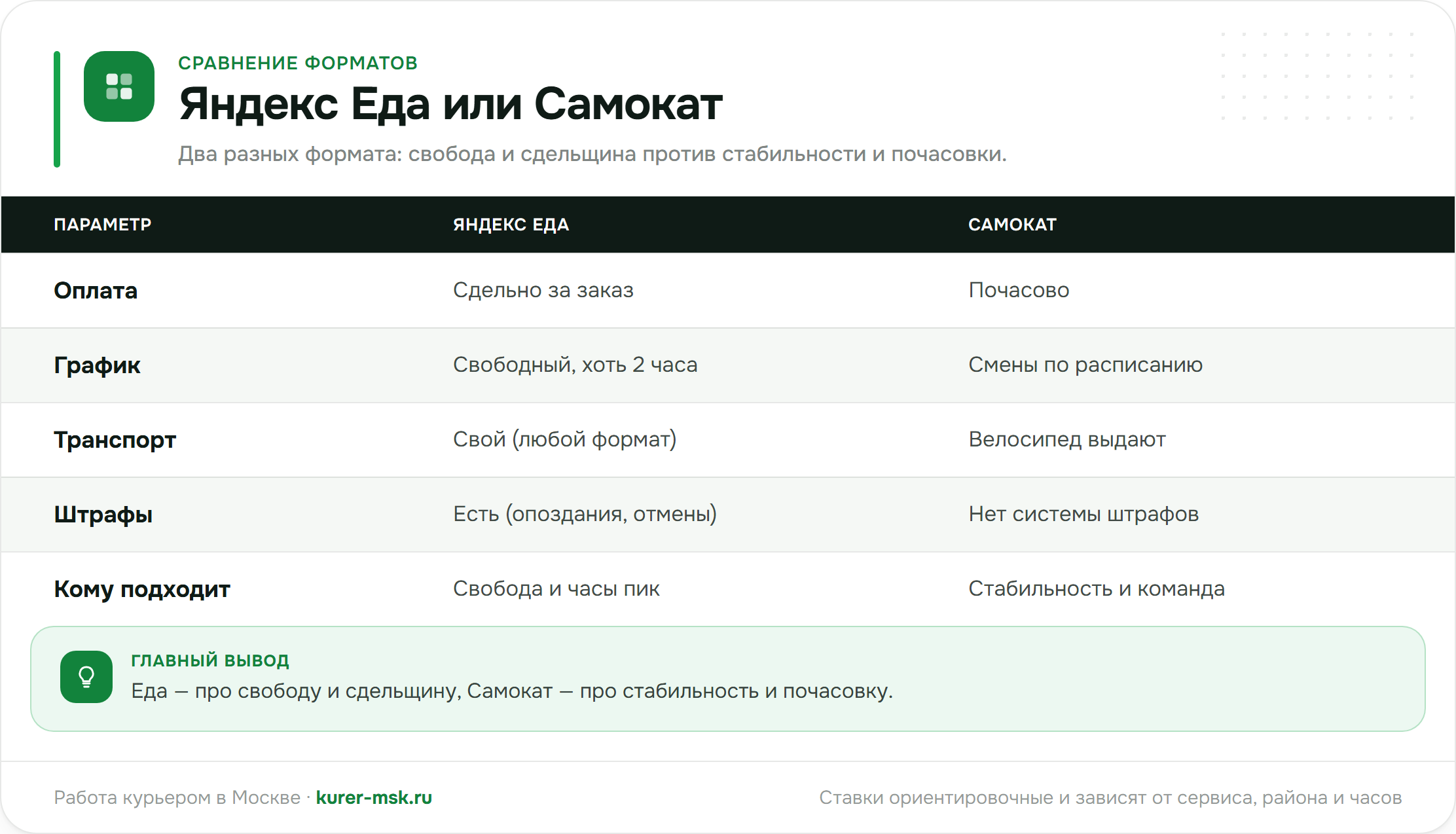Click the cell Свобода и часы пик
1456x834 pixels.
coord(556,589)
